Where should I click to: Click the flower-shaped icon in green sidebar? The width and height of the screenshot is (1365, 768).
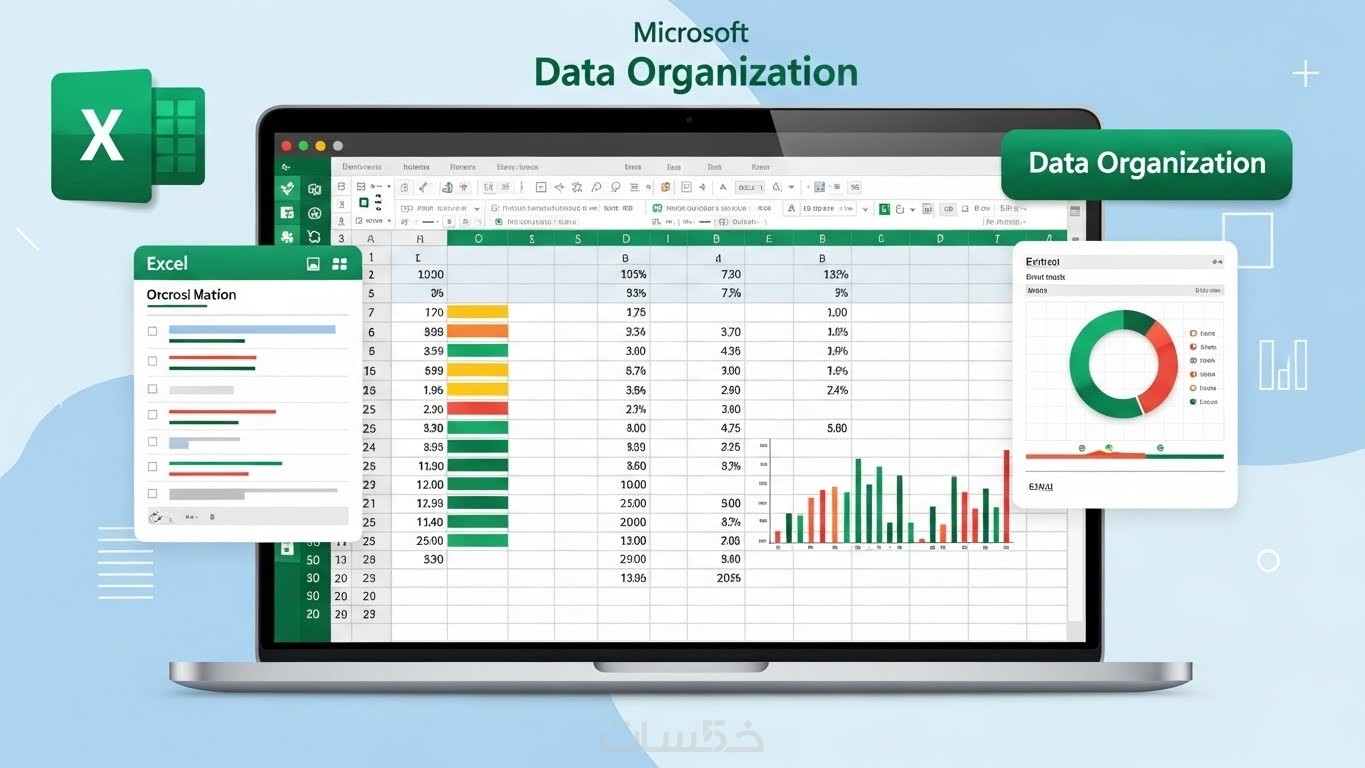click(x=288, y=237)
